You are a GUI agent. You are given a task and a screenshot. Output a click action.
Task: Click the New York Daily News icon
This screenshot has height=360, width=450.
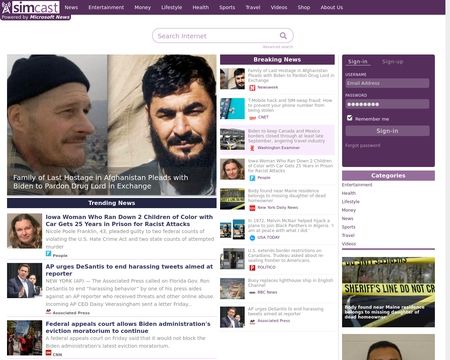click(252, 208)
